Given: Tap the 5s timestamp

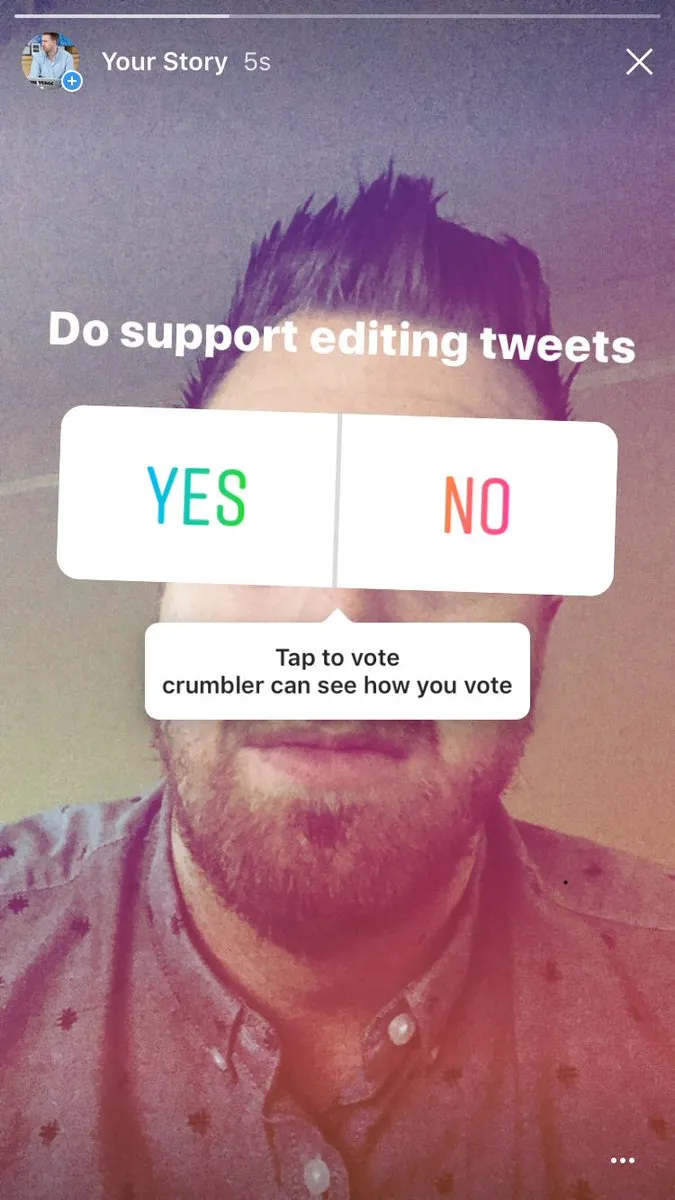Looking at the screenshot, I should pos(257,62).
